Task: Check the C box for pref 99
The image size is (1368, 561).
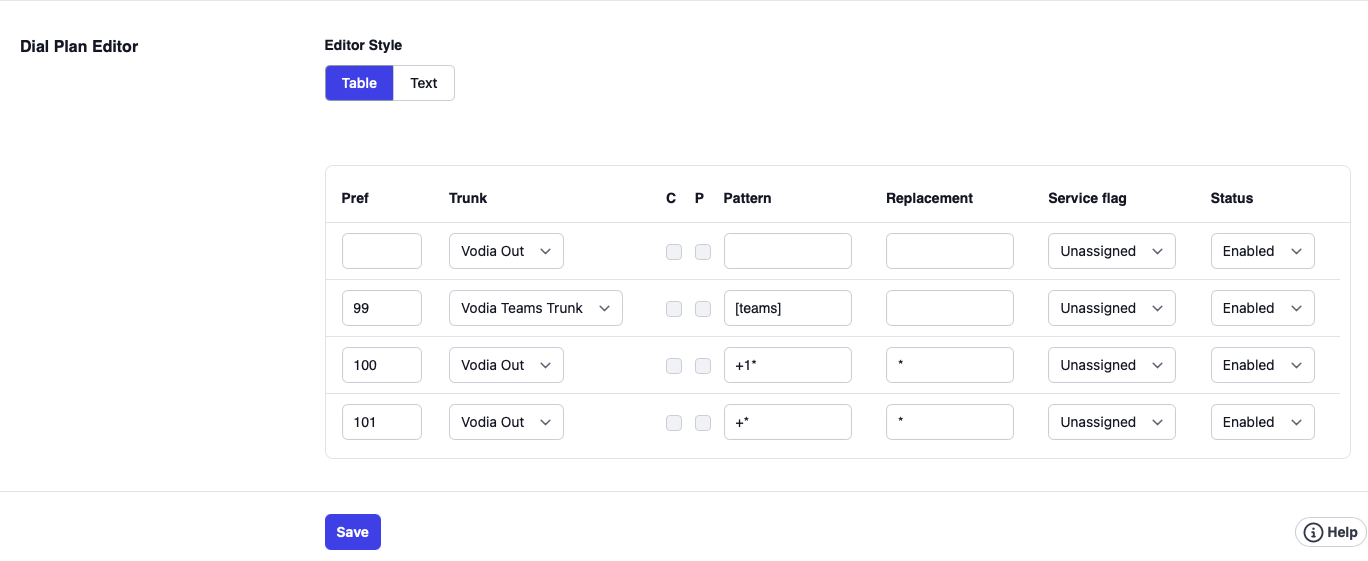Action: 674,309
